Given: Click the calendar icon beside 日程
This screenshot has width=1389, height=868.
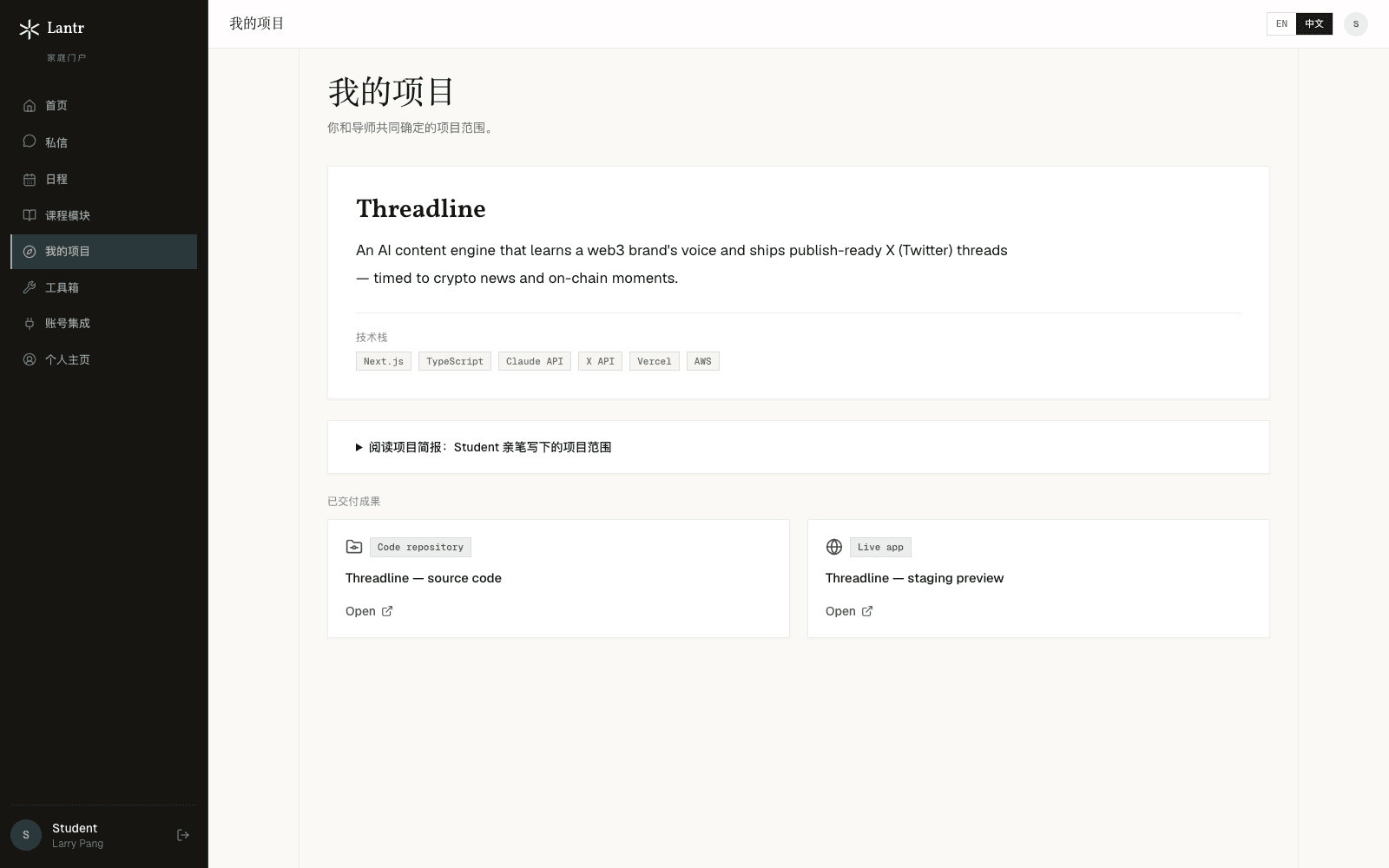Looking at the screenshot, I should coord(30,179).
